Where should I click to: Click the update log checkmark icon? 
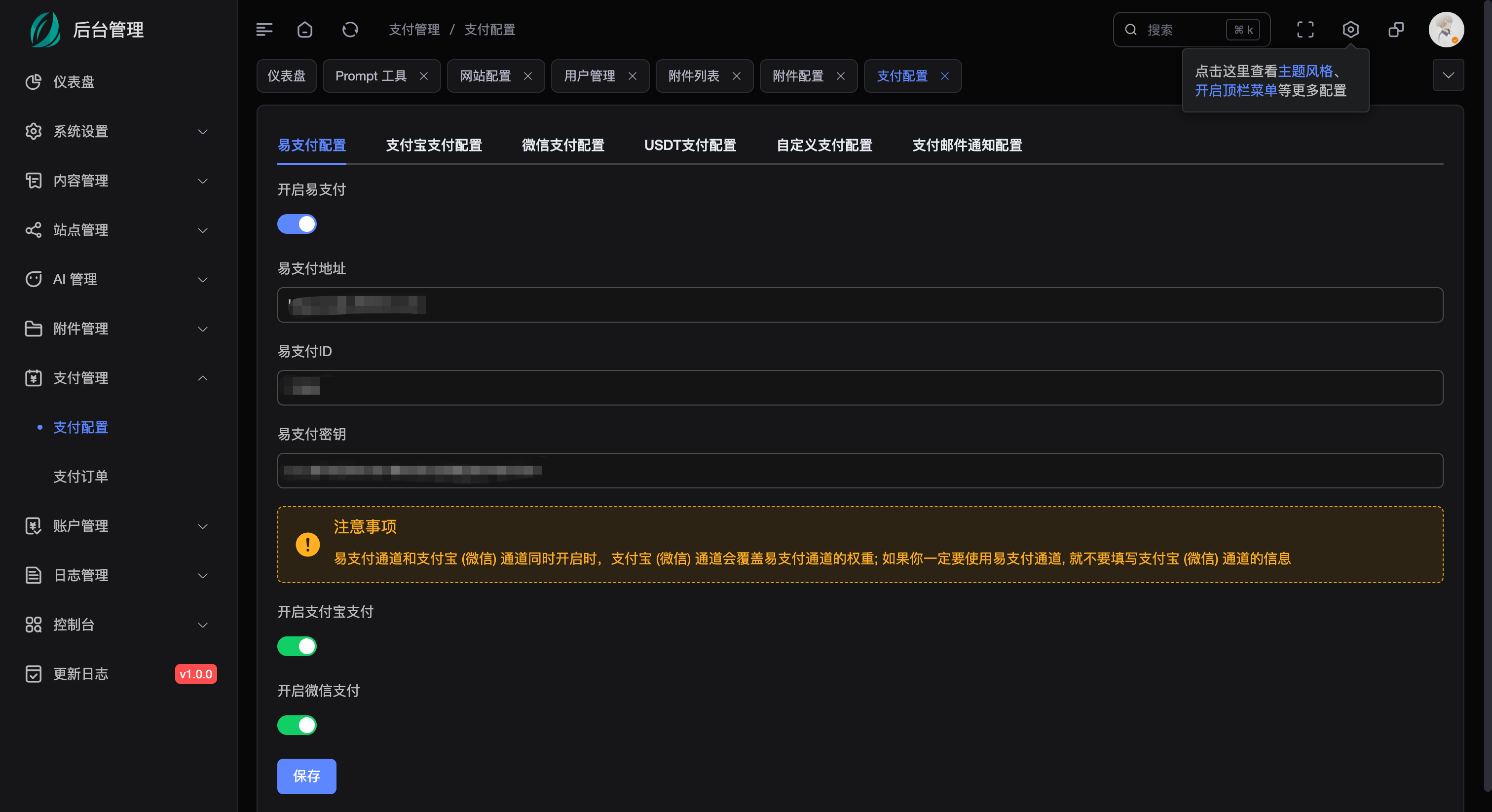pos(34,674)
